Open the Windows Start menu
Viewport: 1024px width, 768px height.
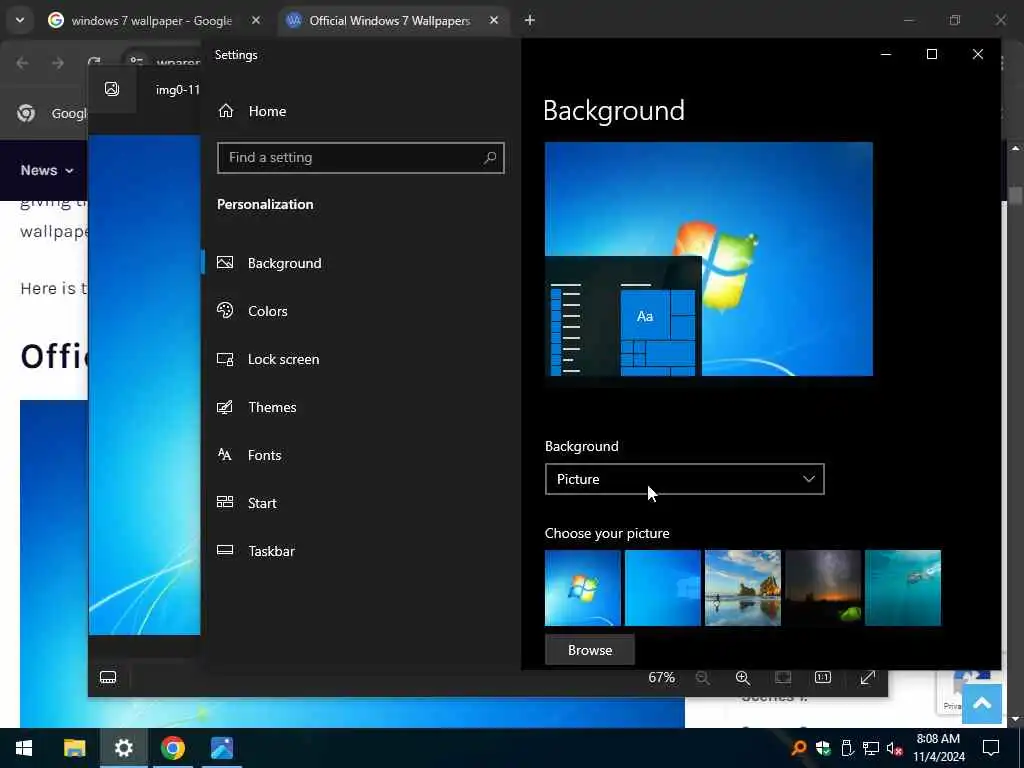(24, 748)
